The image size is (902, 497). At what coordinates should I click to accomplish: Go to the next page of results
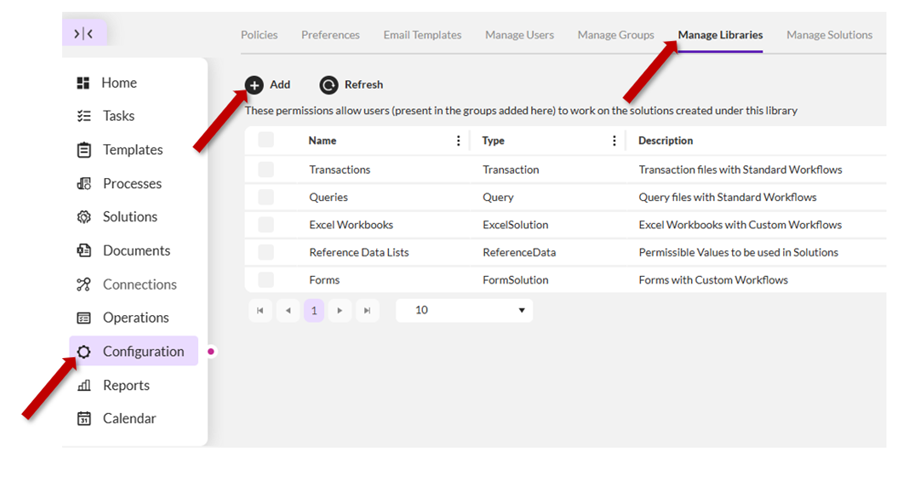tap(341, 311)
